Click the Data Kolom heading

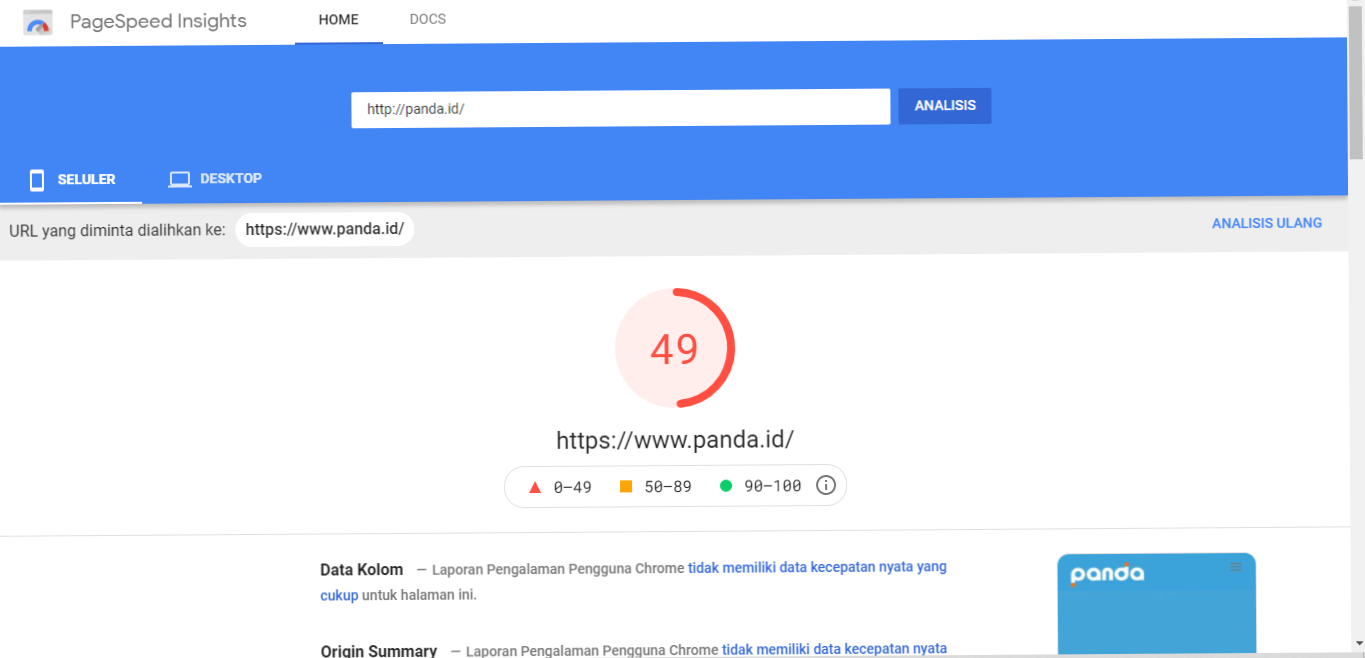pyautogui.click(x=362, y=569)
